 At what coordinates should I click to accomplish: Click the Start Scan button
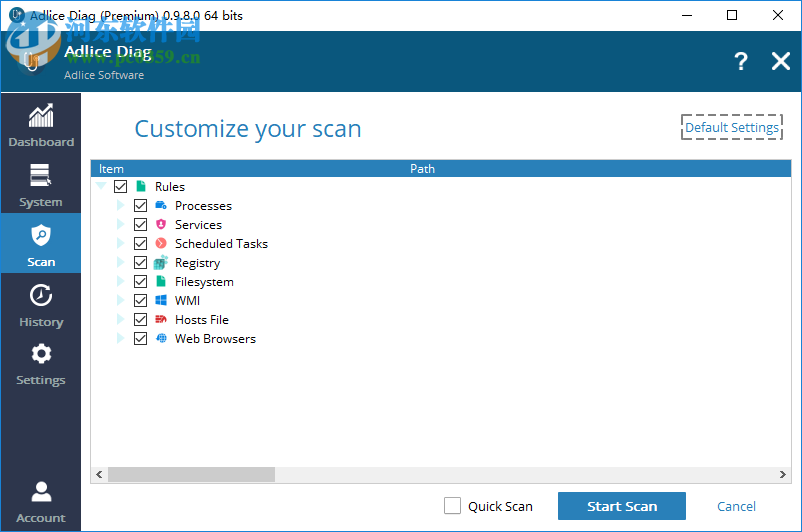[x=621, y=506]
